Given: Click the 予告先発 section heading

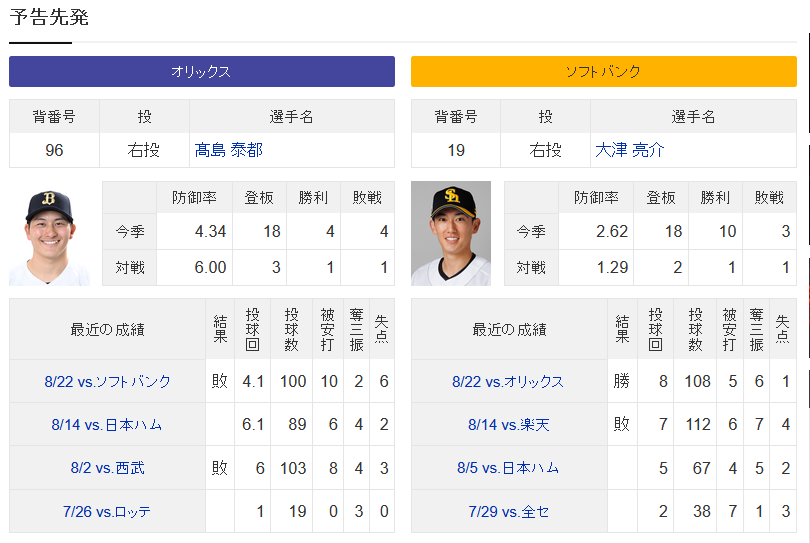Looking at the screenshot, I should 49,17.
